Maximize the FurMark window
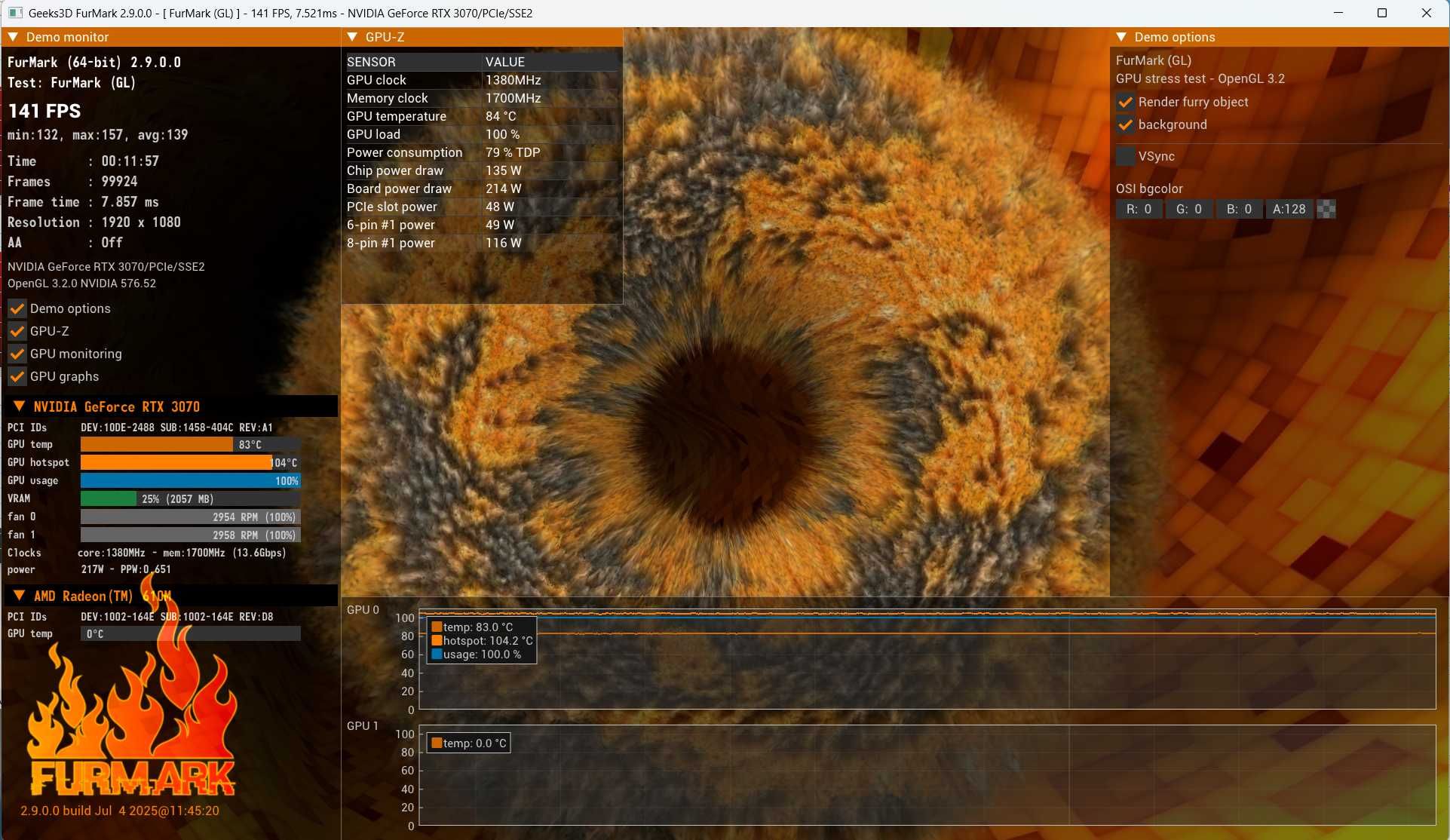1450x840 pixels. click(1382, 13)
